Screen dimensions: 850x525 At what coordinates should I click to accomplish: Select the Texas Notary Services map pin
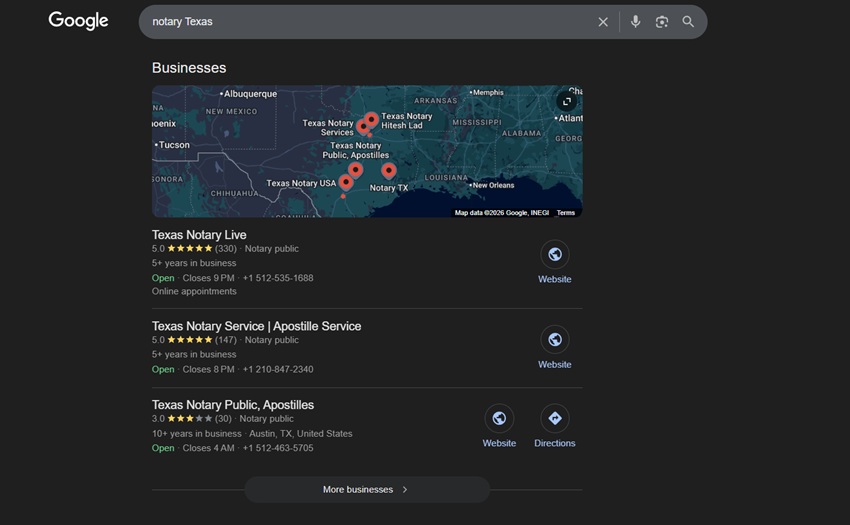[363, 127]
